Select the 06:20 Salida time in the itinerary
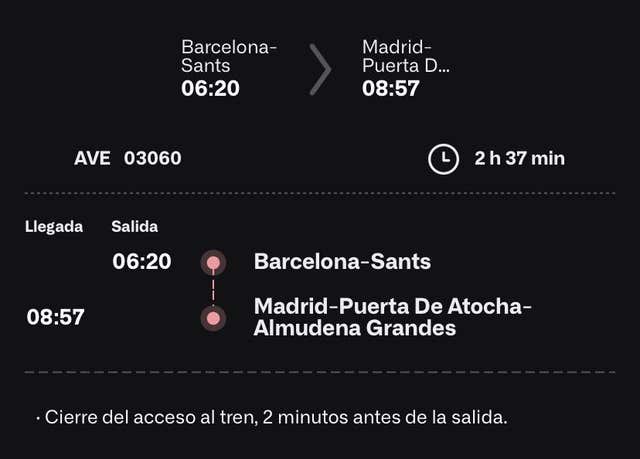Image resolution: width=640 pixels, height=459 pixels. 141,262
